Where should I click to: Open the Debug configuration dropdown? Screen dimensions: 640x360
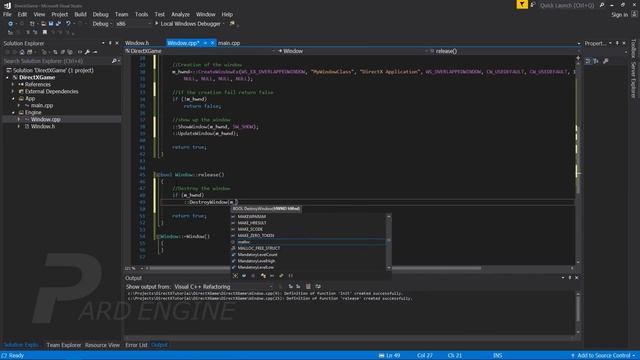pyautogui.click(x=102, y=24)
